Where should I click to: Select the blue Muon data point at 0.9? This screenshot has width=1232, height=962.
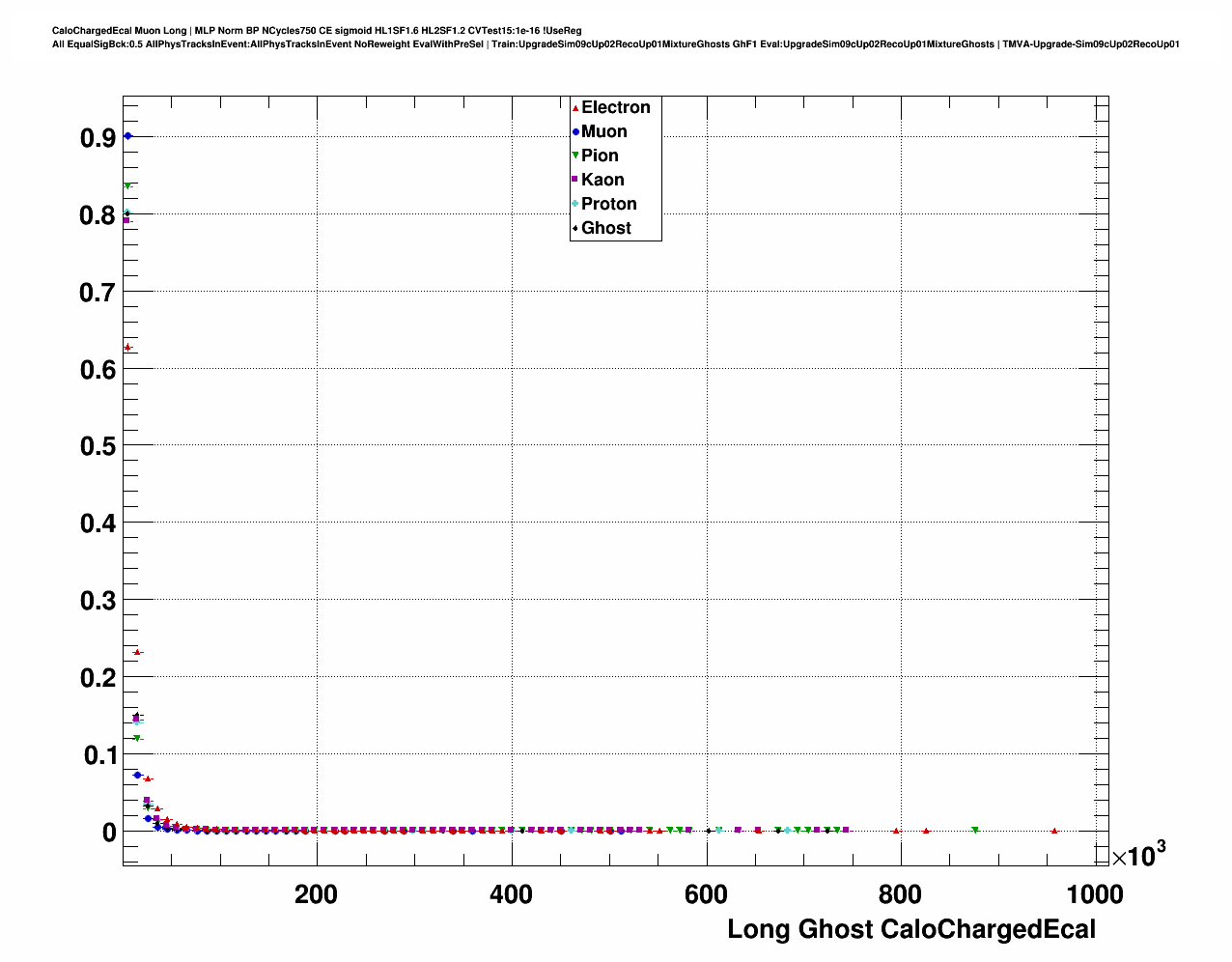pos(127,136)
